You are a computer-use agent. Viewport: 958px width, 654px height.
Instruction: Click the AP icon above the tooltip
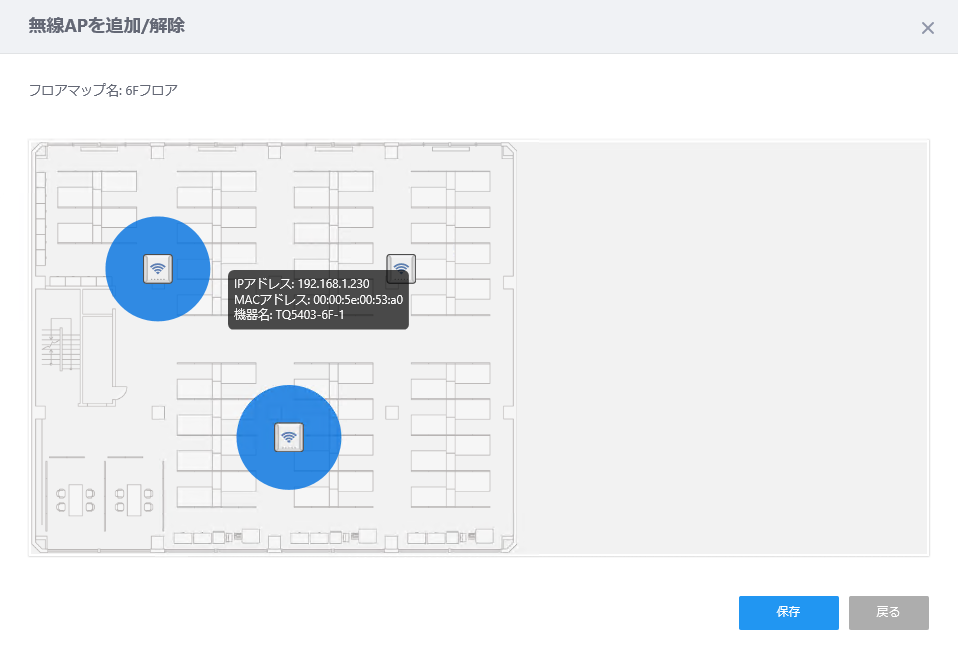[401, 268]
